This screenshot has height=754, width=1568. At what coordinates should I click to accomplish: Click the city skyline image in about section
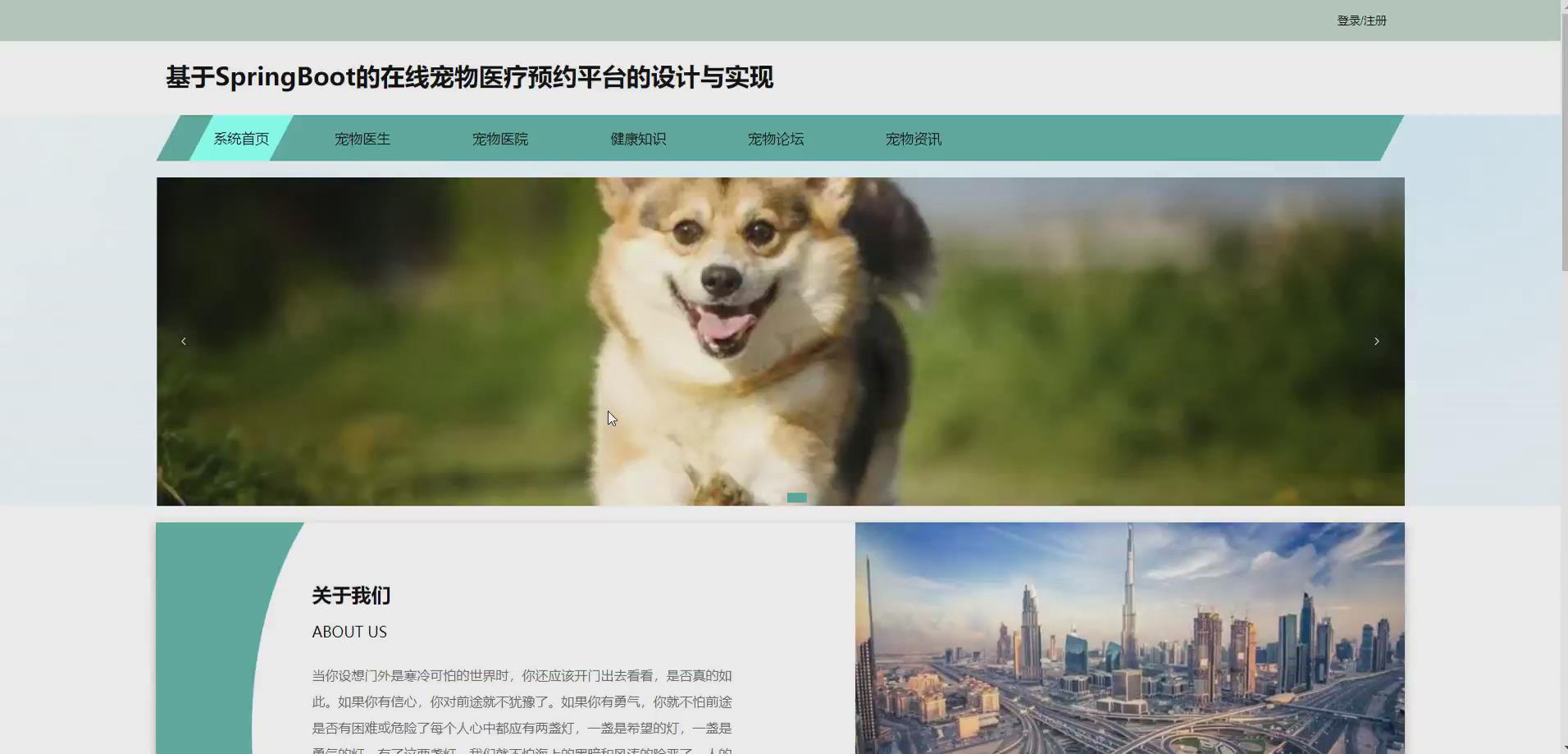tap(1128, 639)
